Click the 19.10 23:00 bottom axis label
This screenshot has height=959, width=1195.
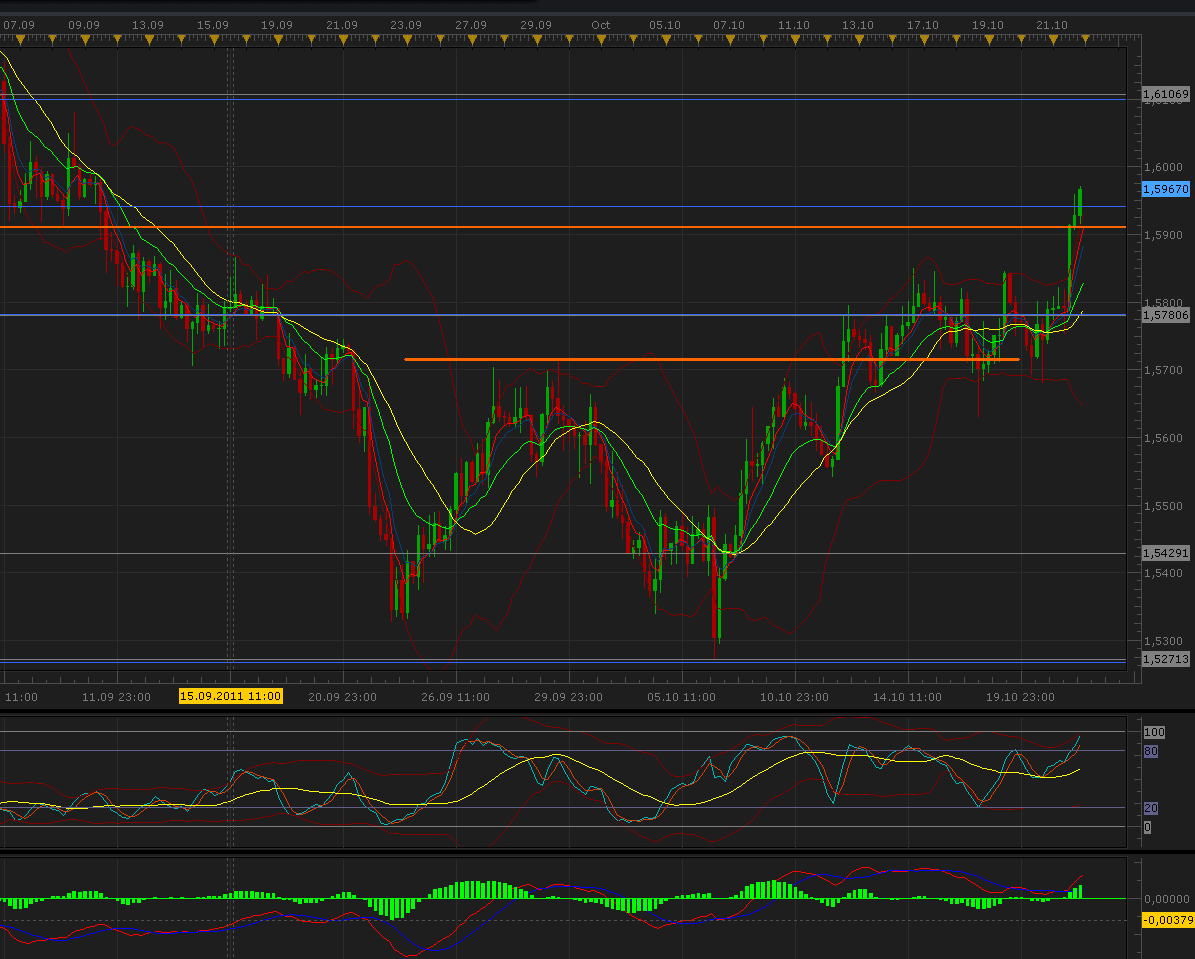click(1020, 697)
